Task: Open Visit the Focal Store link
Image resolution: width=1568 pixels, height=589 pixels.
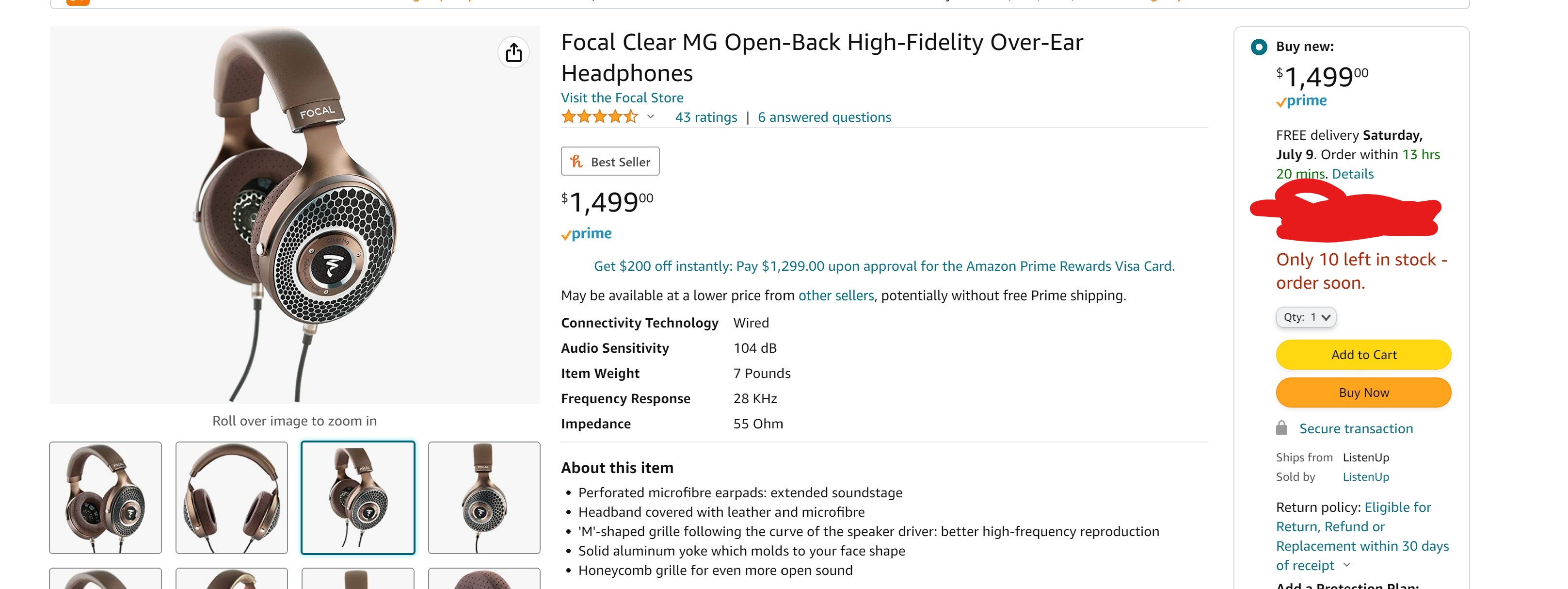Action: click(x=622, y=98)
